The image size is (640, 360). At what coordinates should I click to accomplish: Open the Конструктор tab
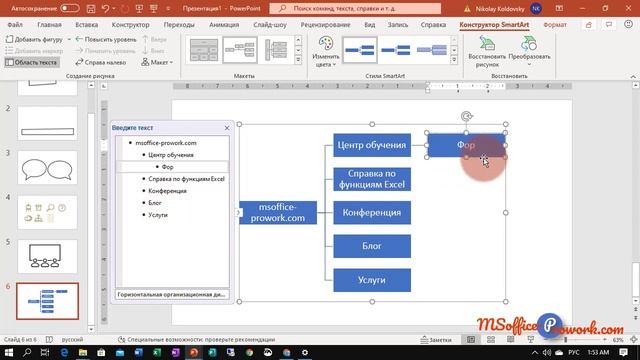tap(131, 25)
